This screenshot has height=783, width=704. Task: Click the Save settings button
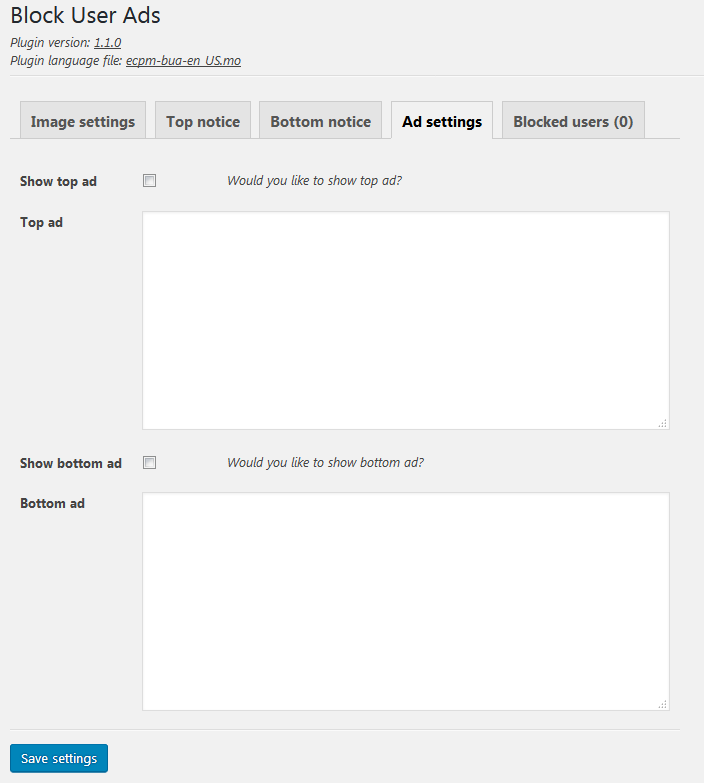pyautogui.click(x=59, y=758)
